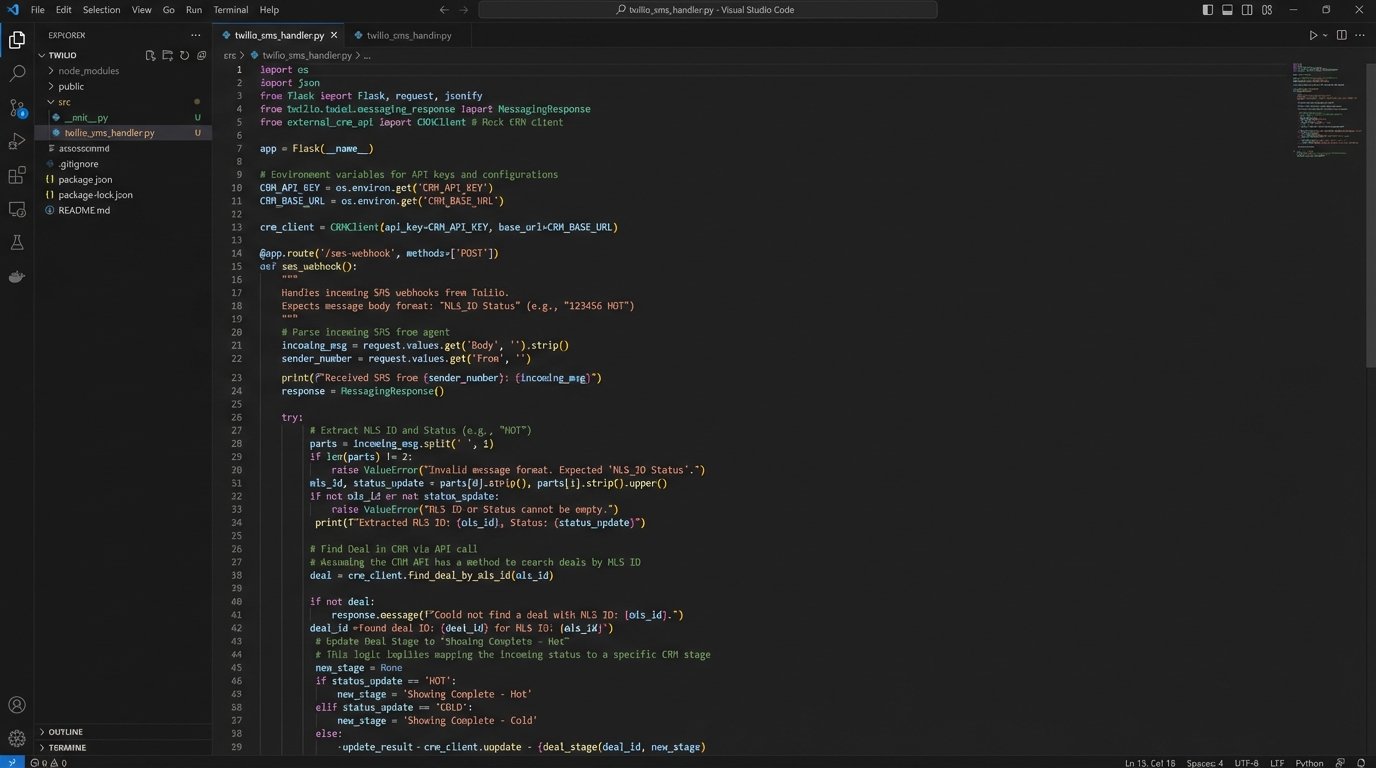Open the Docker whale icon view

[x=17, y=277]
